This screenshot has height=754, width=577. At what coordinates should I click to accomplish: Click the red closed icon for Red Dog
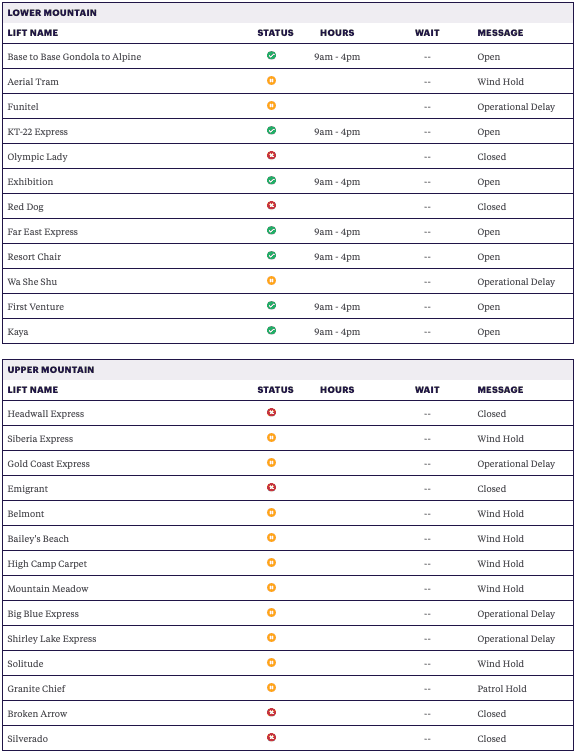[x=271, y=206]
